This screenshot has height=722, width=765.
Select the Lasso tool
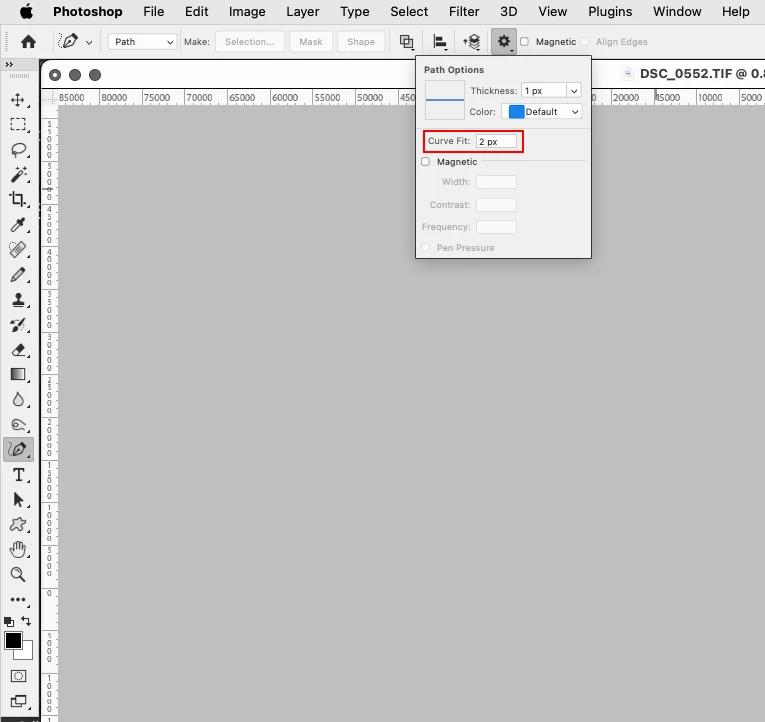18,149
